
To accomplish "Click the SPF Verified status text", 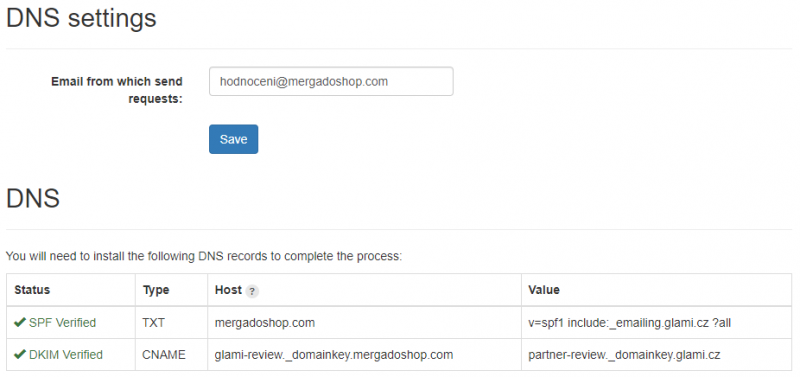I will pyautogui.click(x=62, y=322).
